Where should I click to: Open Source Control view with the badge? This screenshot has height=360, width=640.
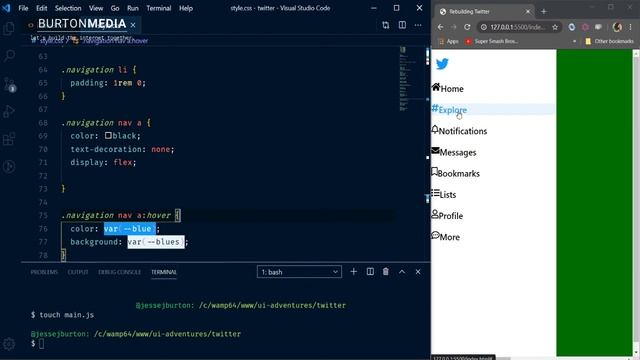[9, 84]
